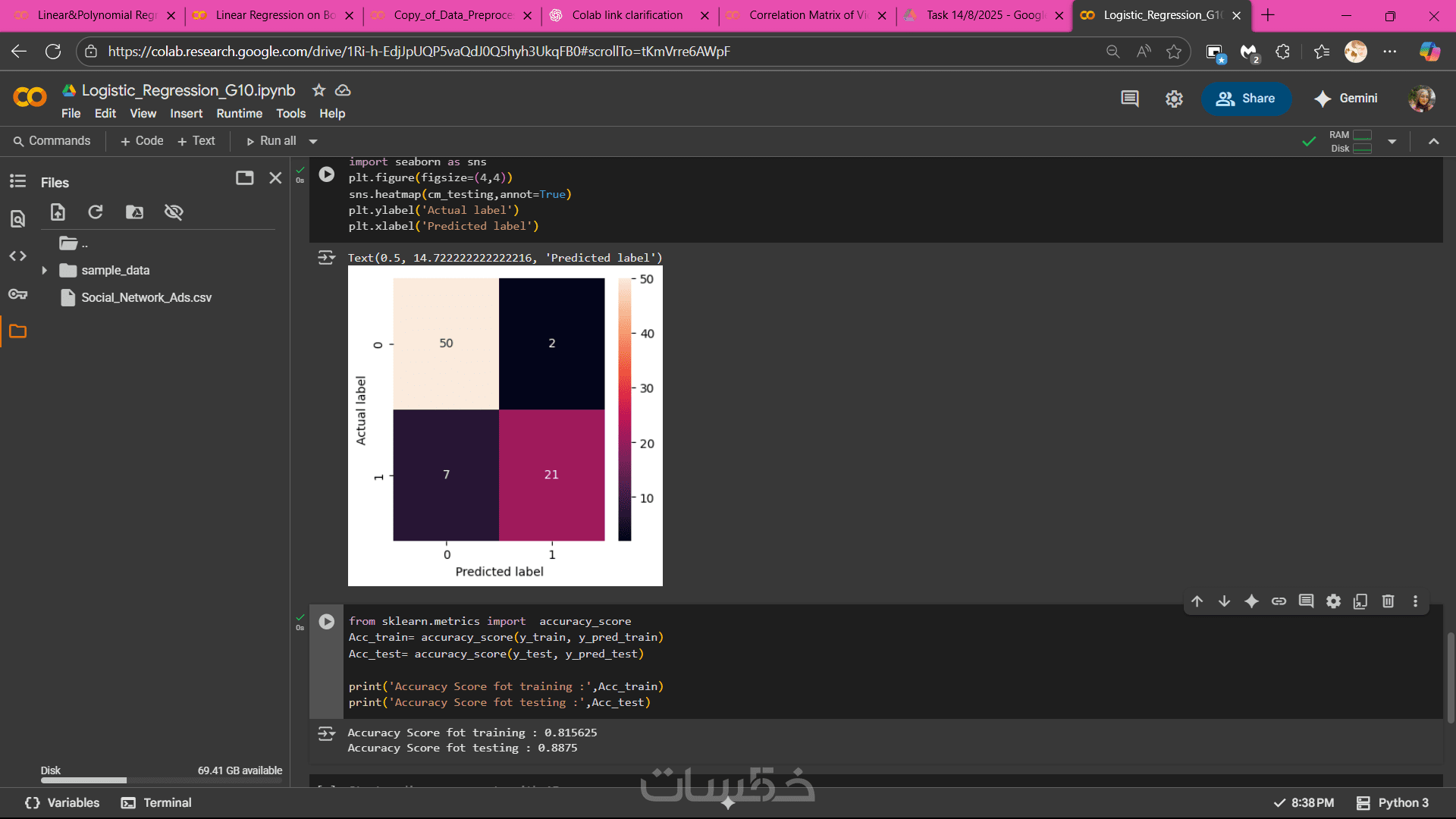Open the Secrets key icon in sidebar

click(17, 294)
